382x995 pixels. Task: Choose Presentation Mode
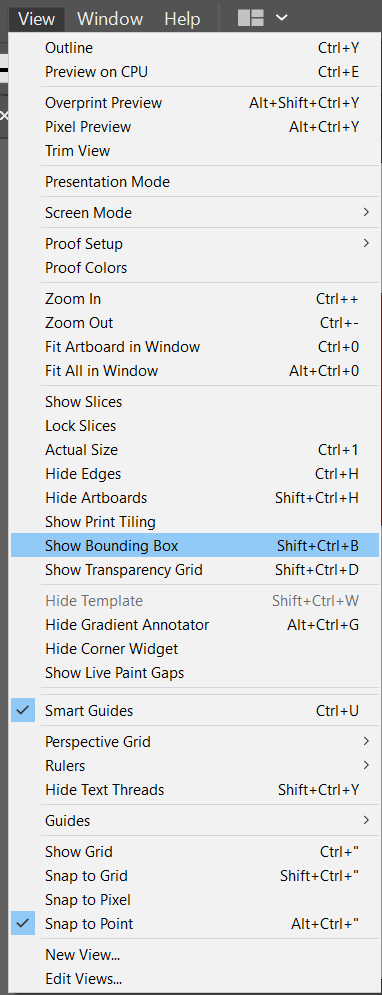[x=195, y=181]
